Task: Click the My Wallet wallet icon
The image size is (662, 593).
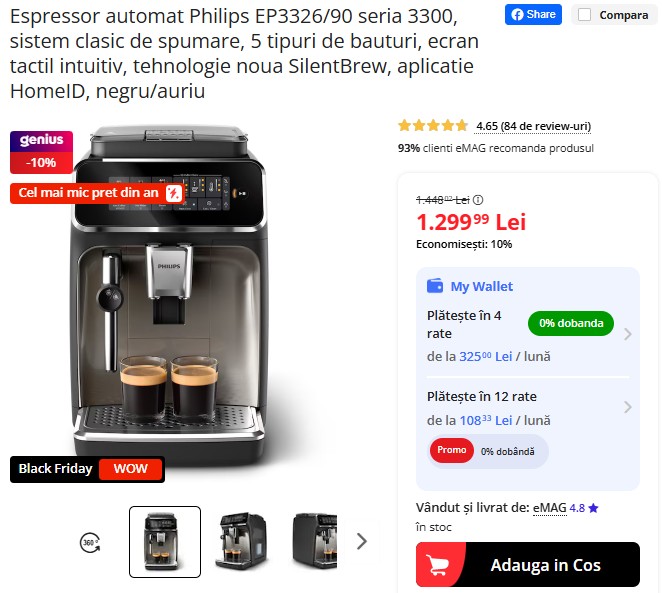Action: click(435, 286)
